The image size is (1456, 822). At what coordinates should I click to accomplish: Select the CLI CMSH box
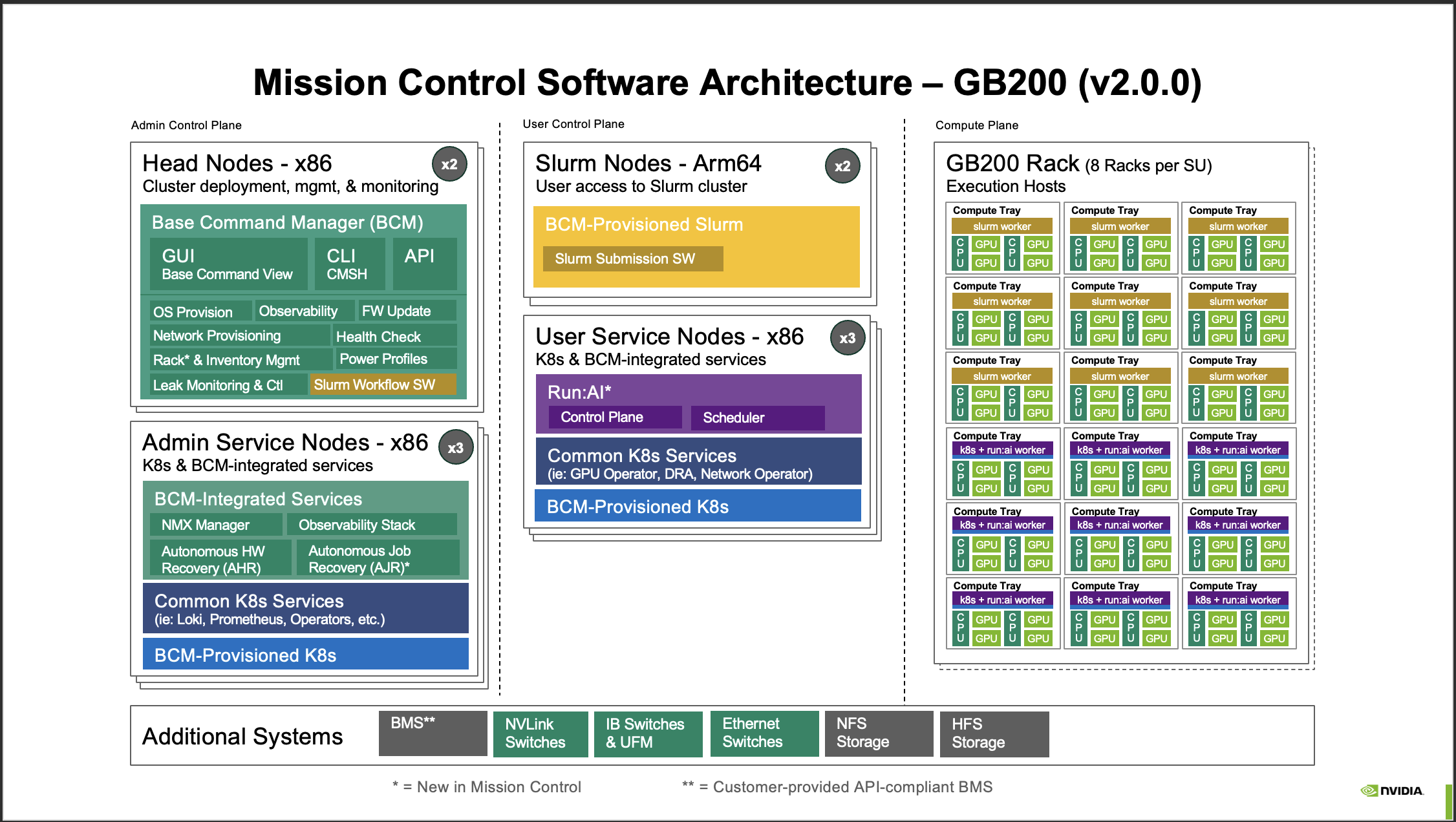pos(348,264)
